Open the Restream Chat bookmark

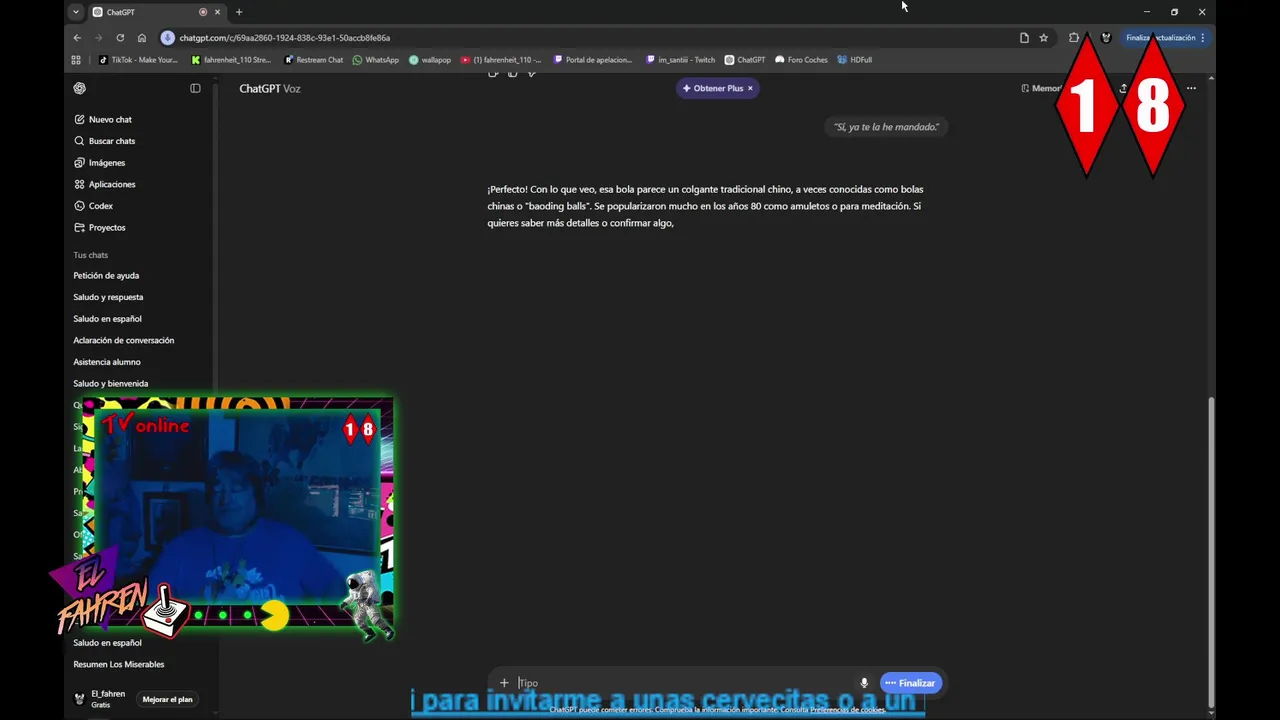point(313,60)
